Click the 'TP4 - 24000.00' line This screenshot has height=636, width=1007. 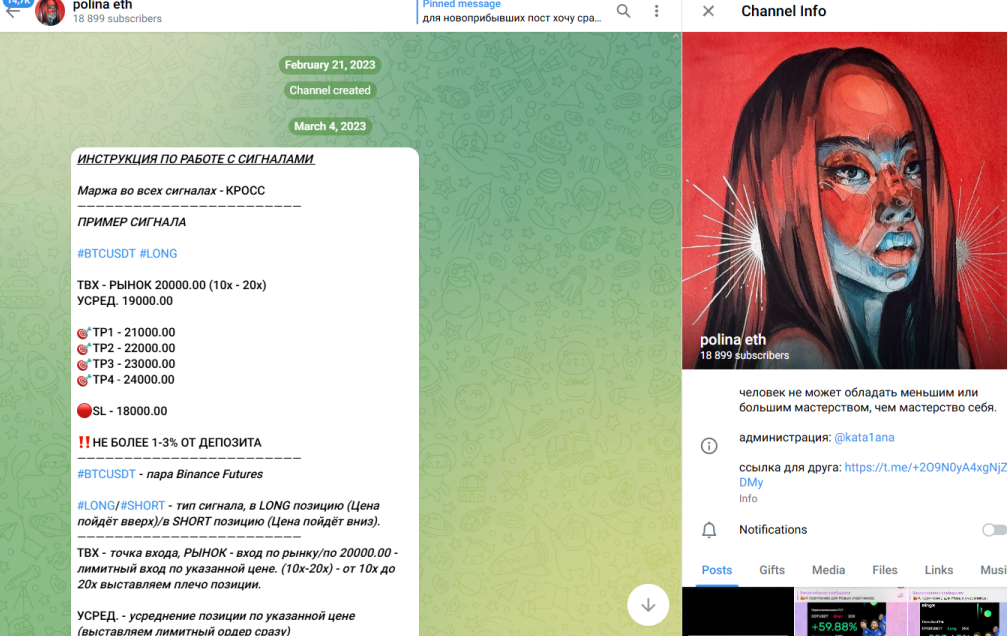tap(126, 380)
